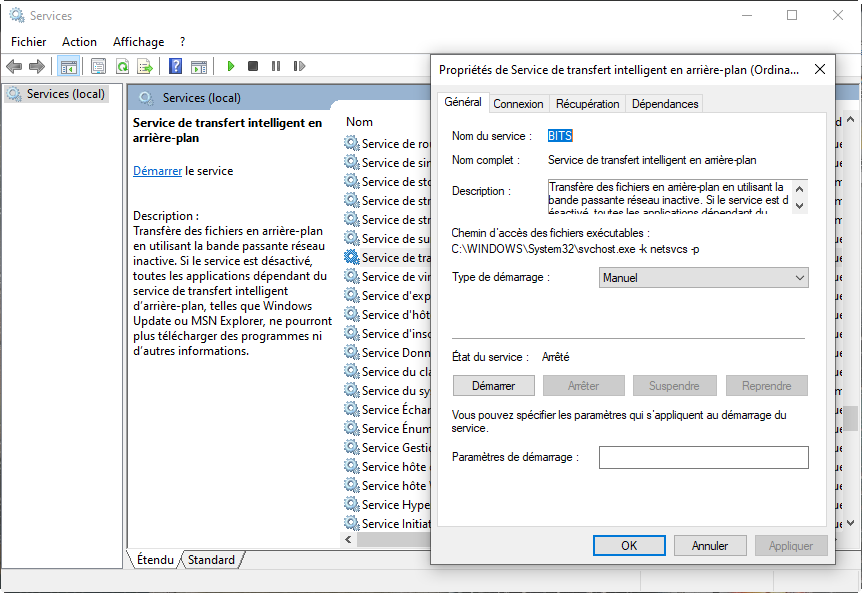Click services list vertical scrollbar down arrow
862x593 pixels.
pyautogui.click(x=850, y=523)
